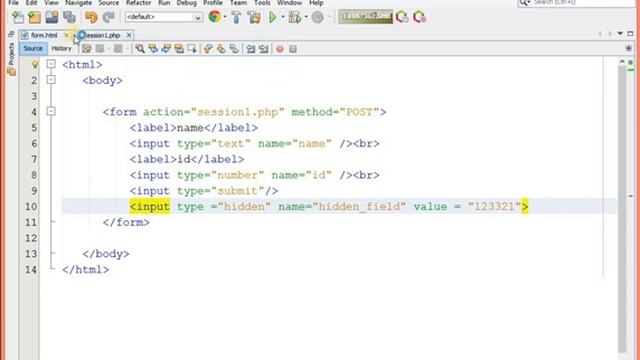Collapse the form tag fold on line 4
Screen dimensions: 640x360
click(x=51, y=111)
